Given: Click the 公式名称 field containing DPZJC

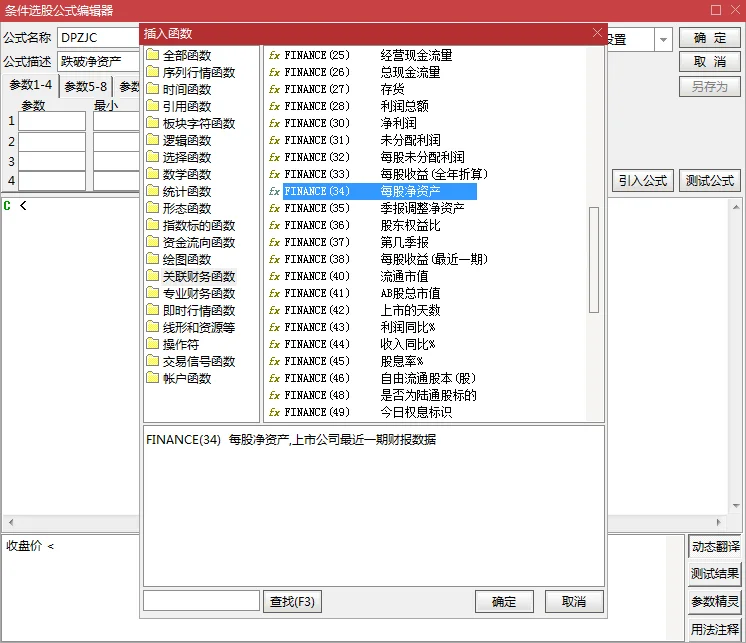Looking at the screenshot, I should 98,38.
